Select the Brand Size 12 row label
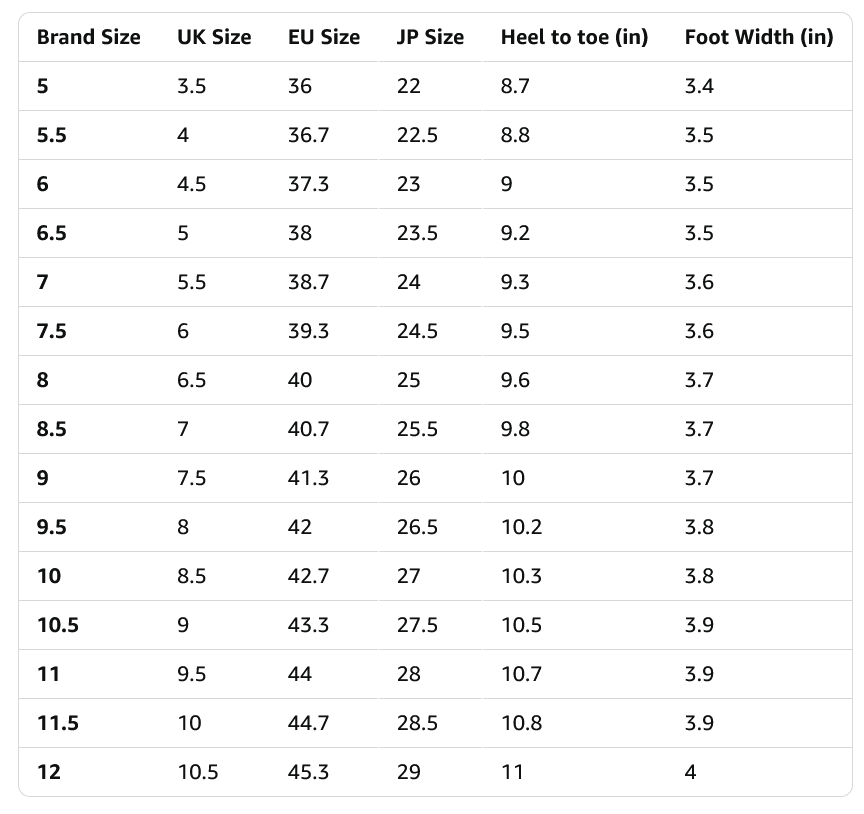 tap(49, 772)
